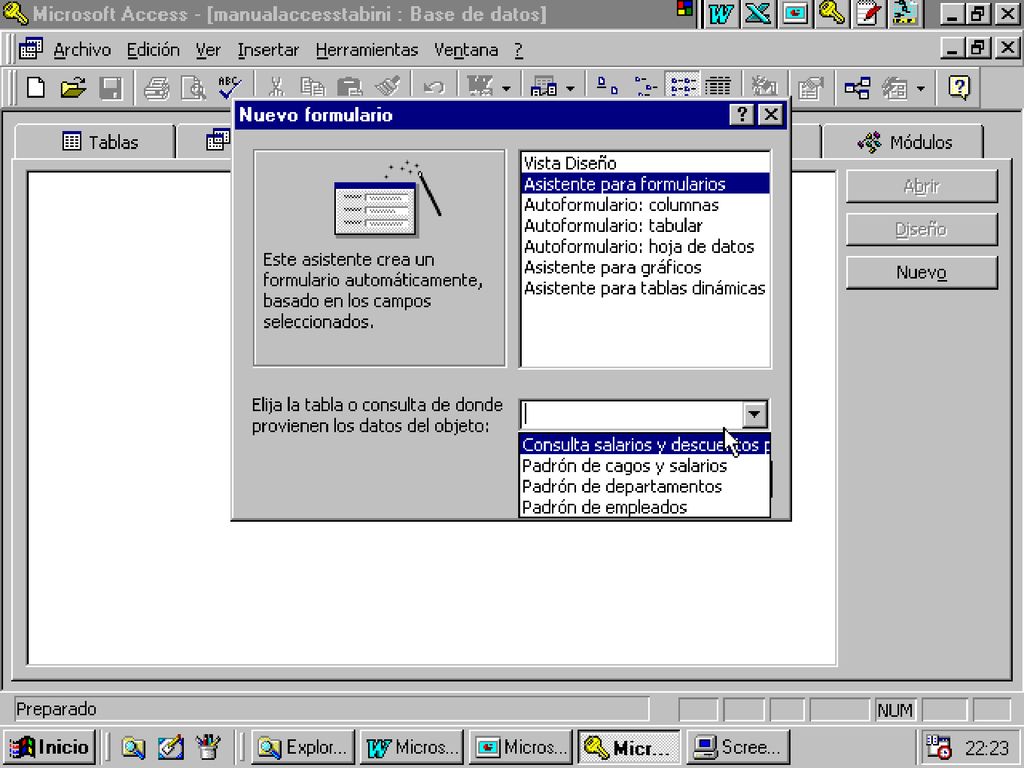This screenshot has width=1024, height=768.
Task: Open the Insertar menu
Action: tap(268, 50)
